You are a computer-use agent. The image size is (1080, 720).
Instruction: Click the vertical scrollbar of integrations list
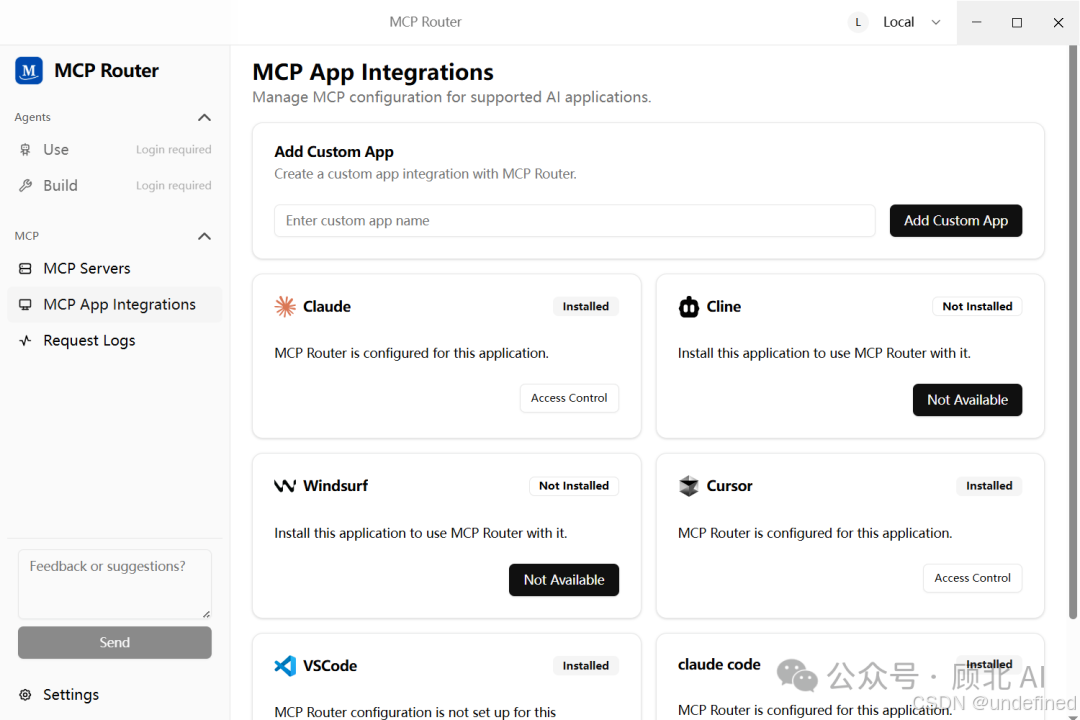[x=1072, y=333]
